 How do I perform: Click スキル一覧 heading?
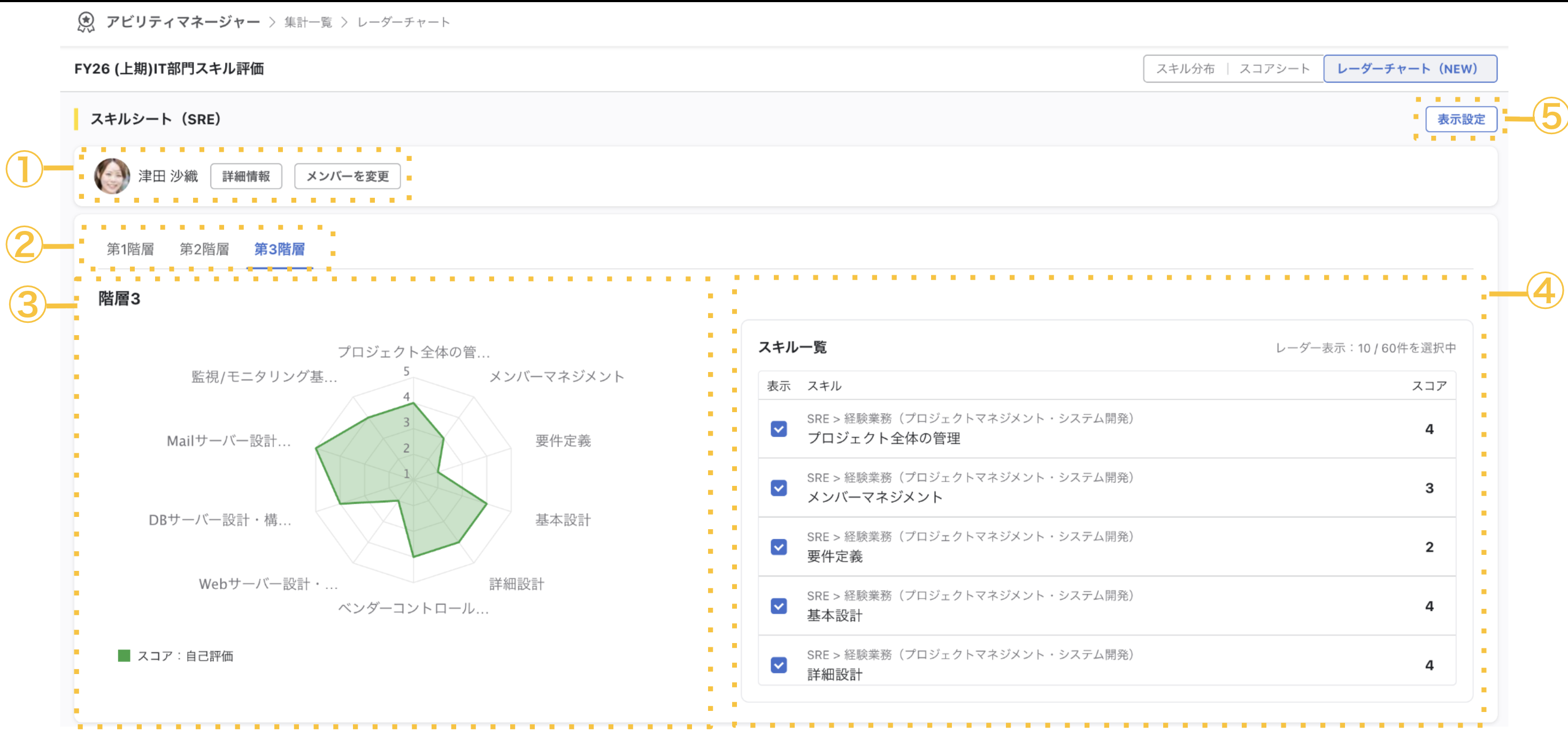792,347
